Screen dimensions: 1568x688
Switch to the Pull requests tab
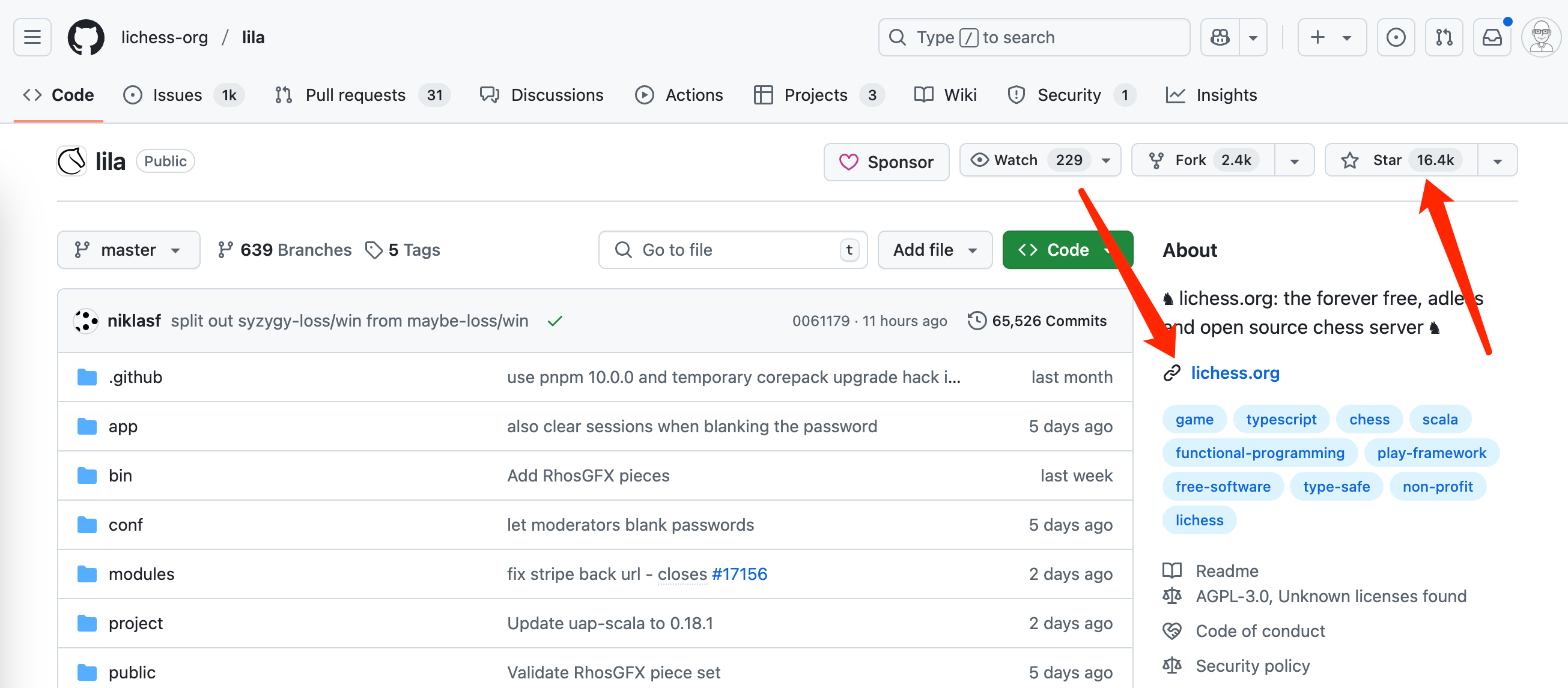click(x=363, y=95)
